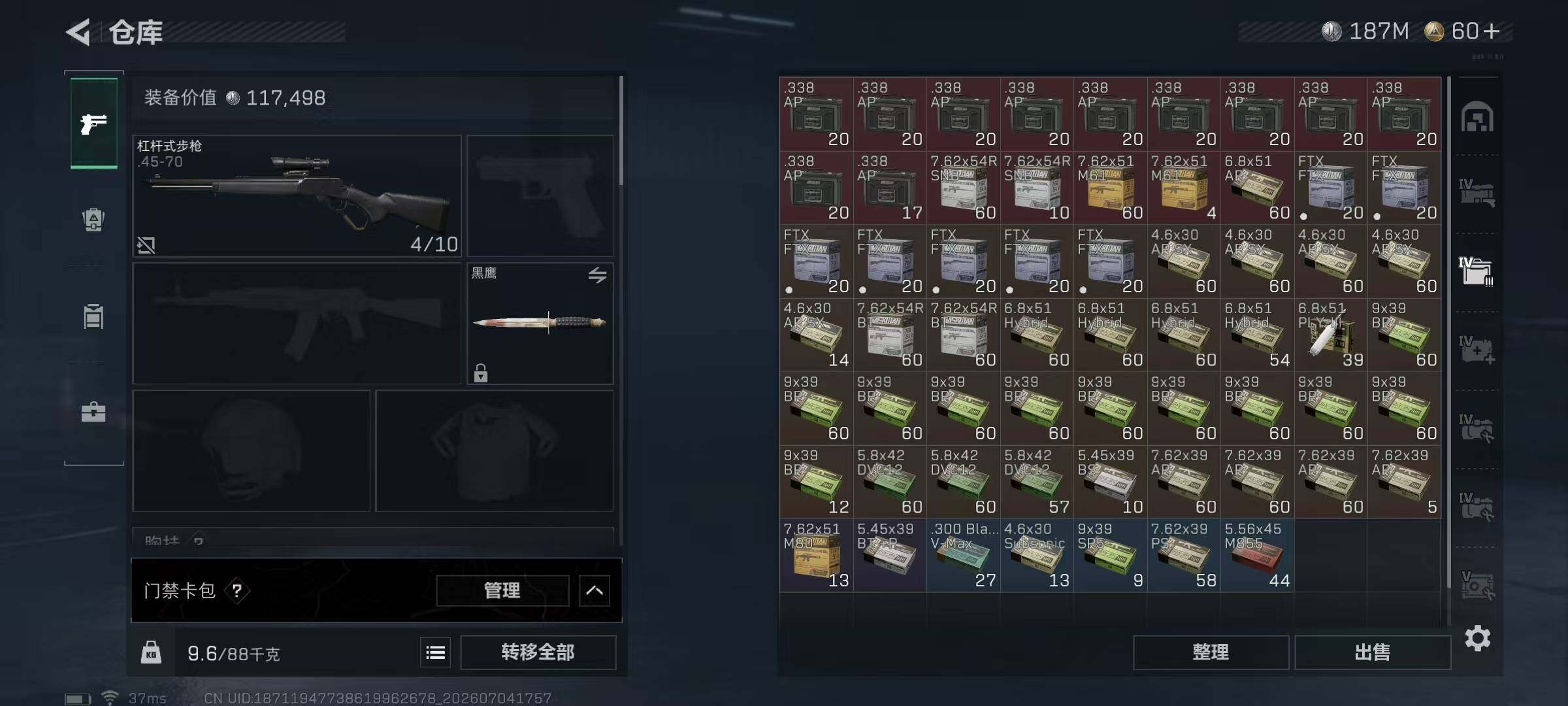Click the 转移全部 transfer all button
1568x706 pixels.
point(538,652)
